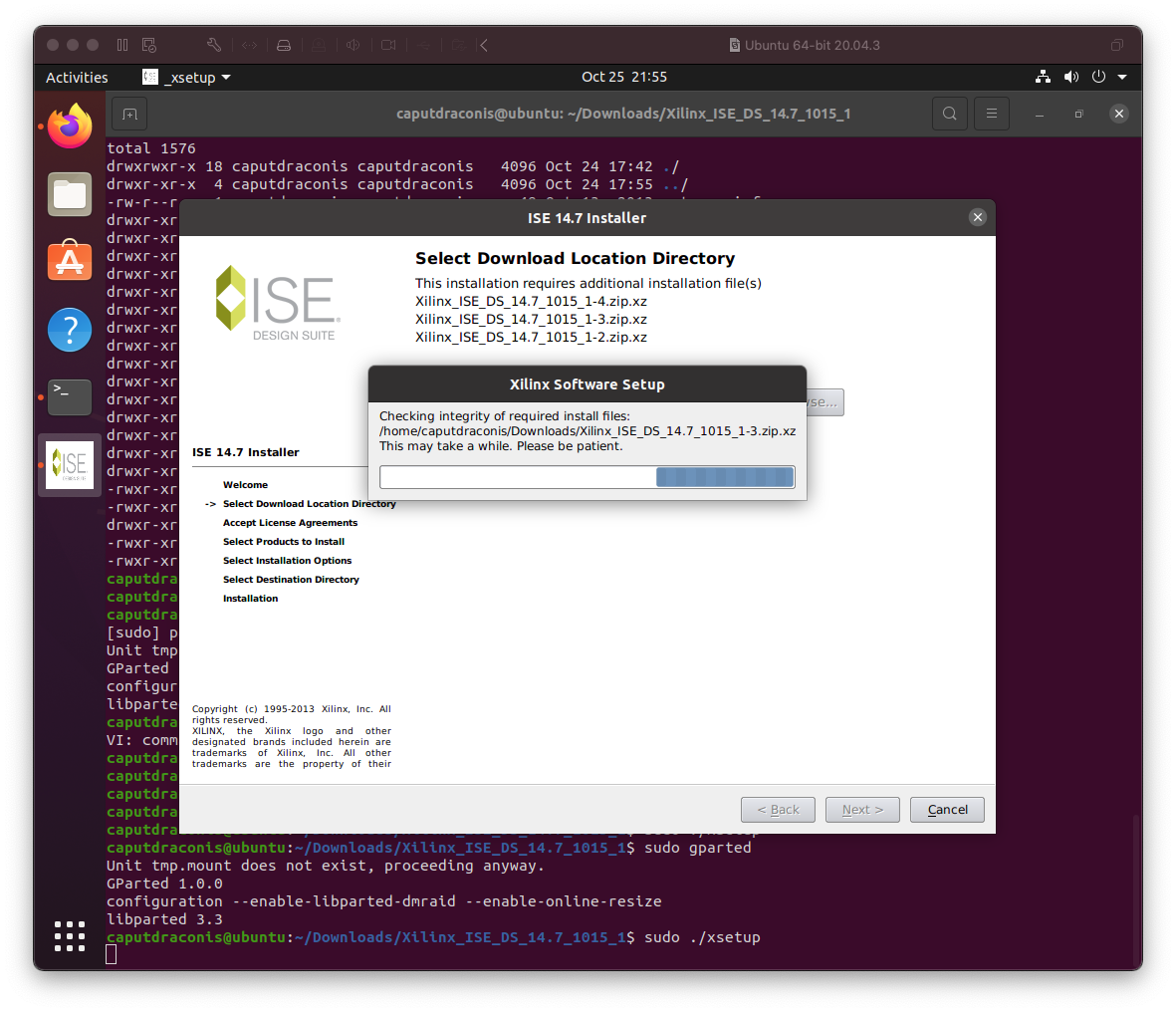
Task: Open VM snapshot icon in toolbar
Action: tap(149, 45)
